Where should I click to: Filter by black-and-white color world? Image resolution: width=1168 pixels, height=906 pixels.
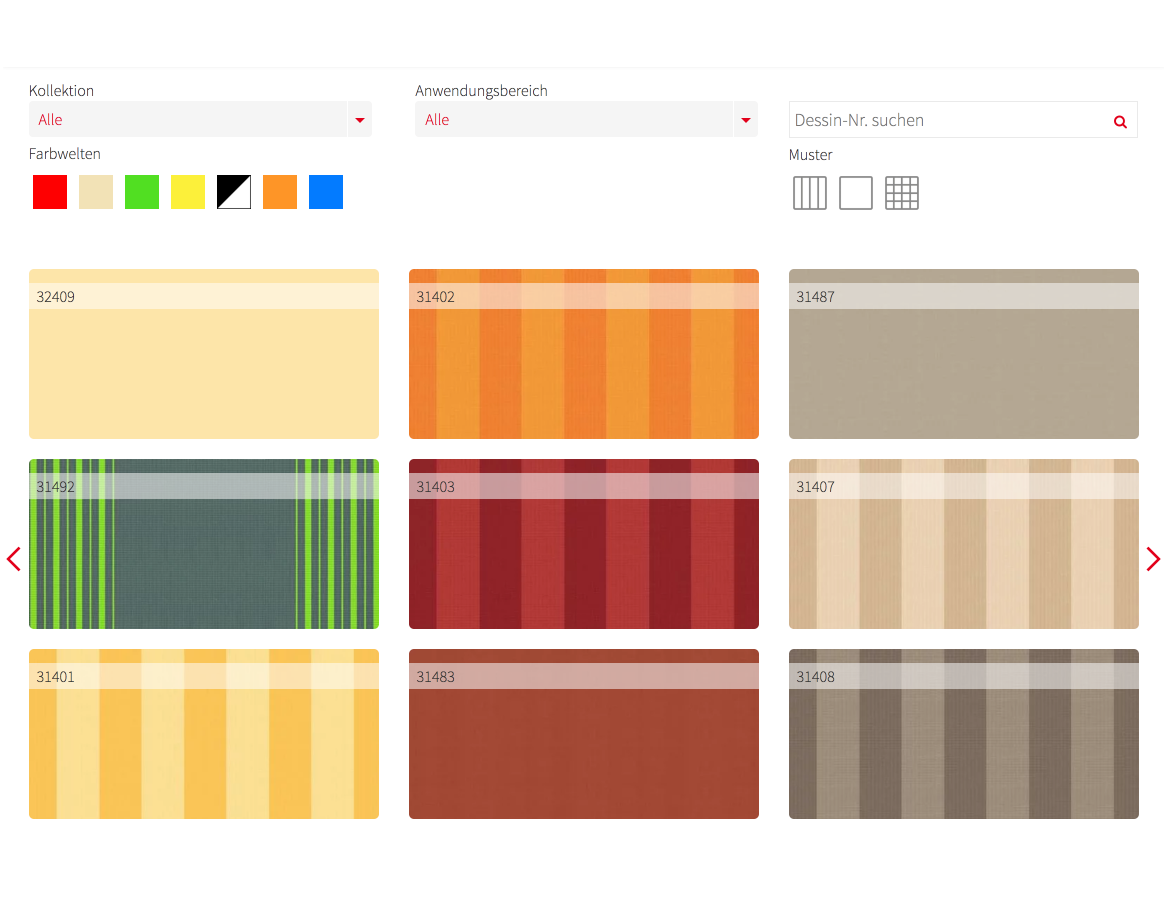click(234, 192)
